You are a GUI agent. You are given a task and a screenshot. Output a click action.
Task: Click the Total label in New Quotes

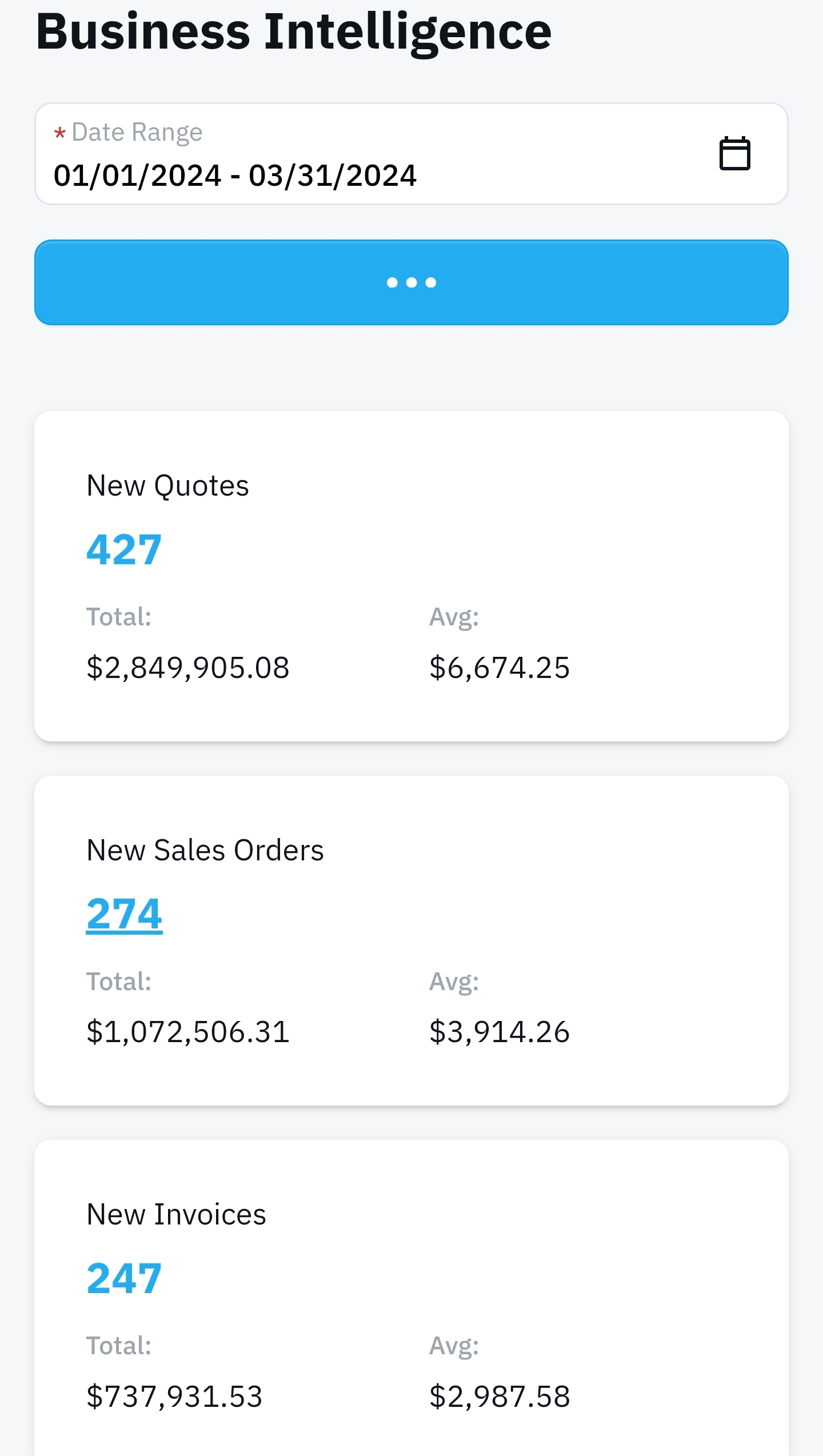coord(119,617)
